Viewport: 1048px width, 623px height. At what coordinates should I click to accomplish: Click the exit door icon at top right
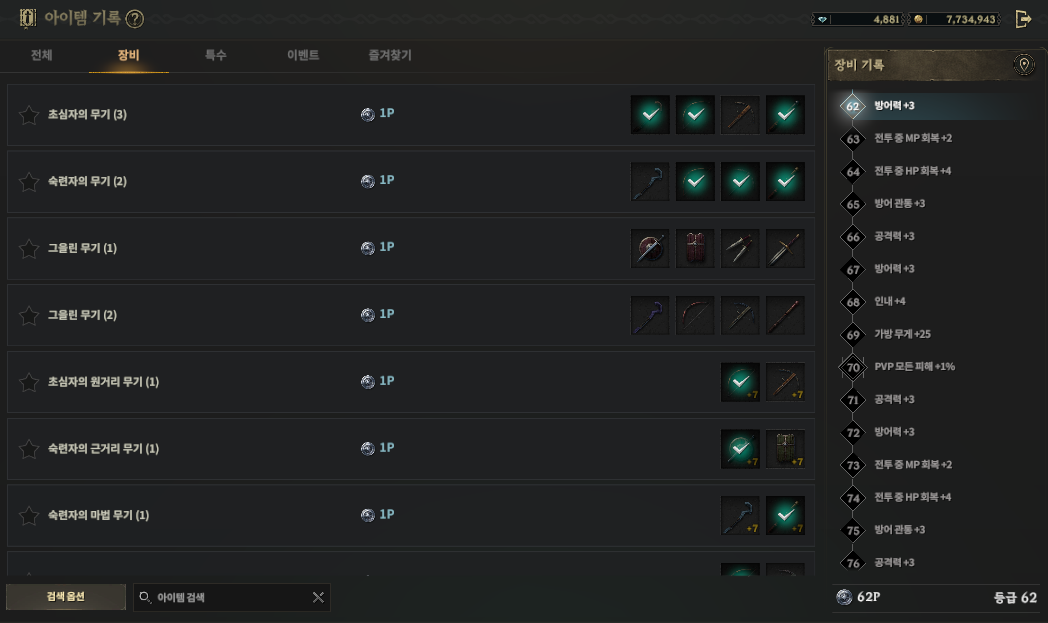tap(1023, 19)
